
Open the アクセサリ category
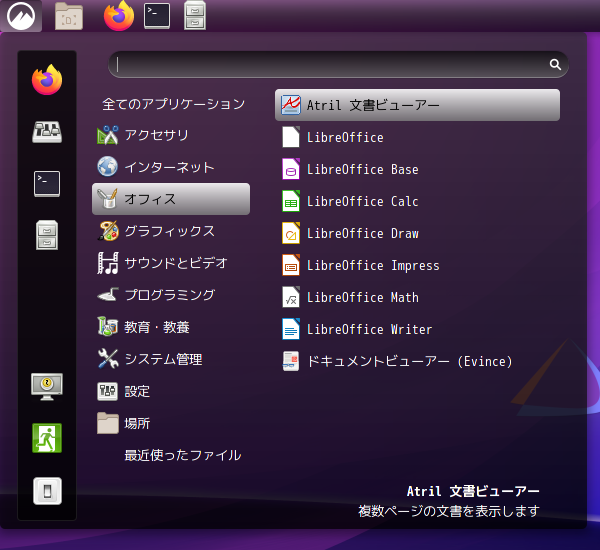click(171, 135)
